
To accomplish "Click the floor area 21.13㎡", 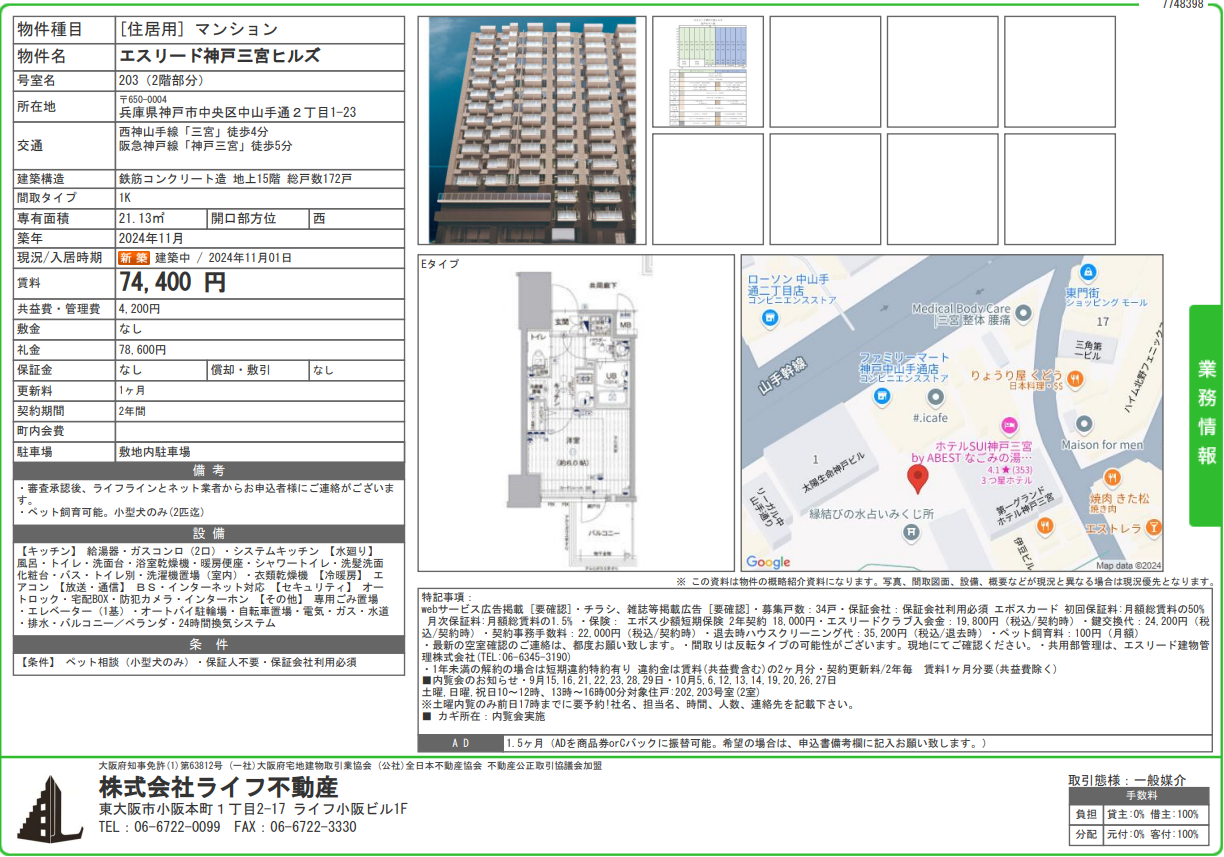I will pyautogui.click(x=141, y=218).
